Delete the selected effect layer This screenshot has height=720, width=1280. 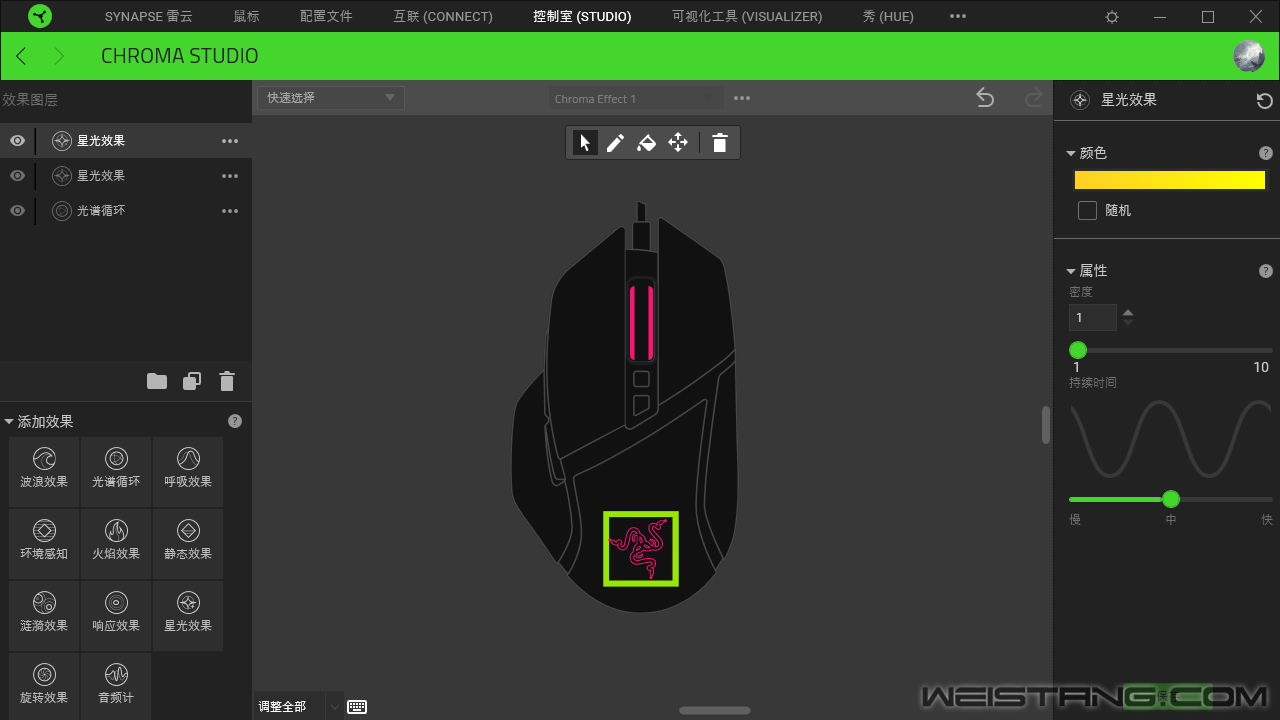click(227, 381)
